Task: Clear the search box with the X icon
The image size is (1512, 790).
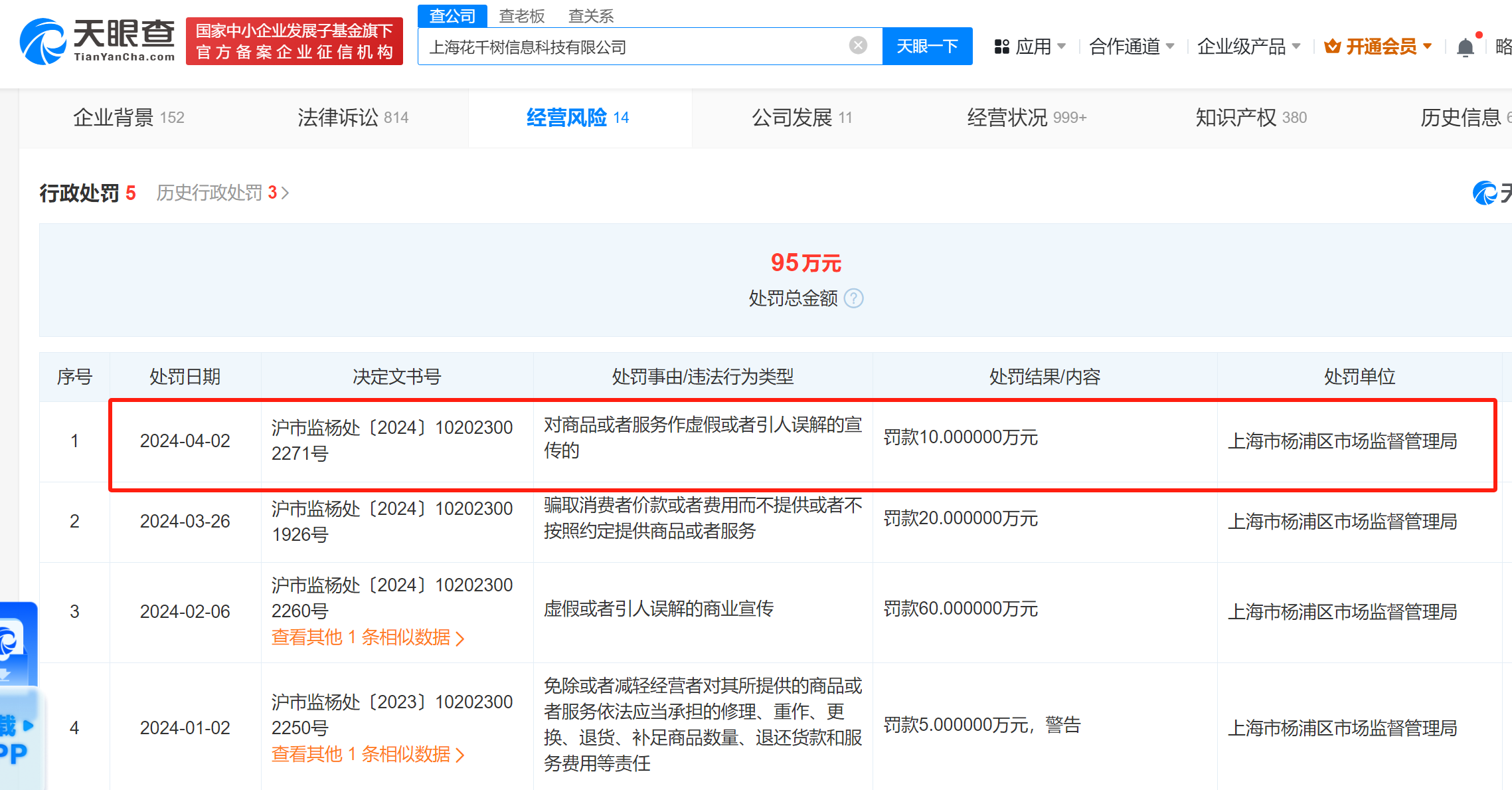Action: click(x=858, y=45)
